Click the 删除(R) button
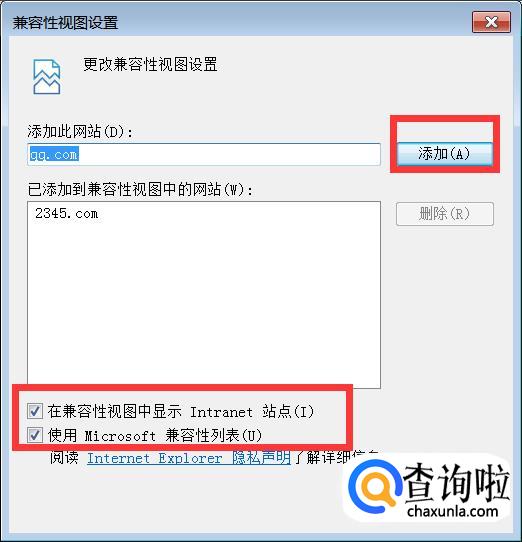 [445, 214]
